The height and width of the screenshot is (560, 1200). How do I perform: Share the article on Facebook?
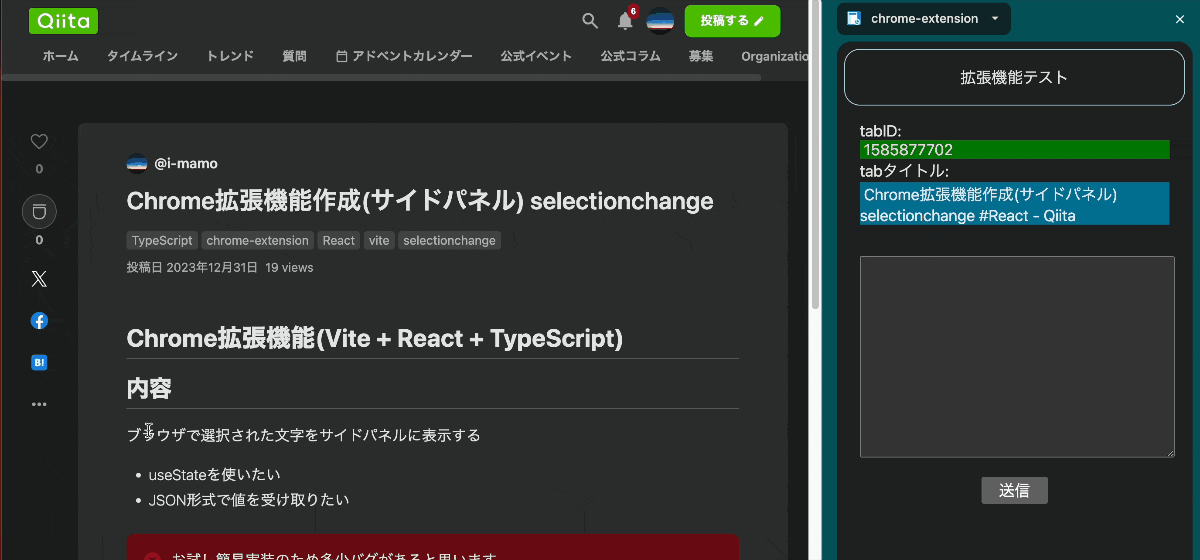click(39, 321)
